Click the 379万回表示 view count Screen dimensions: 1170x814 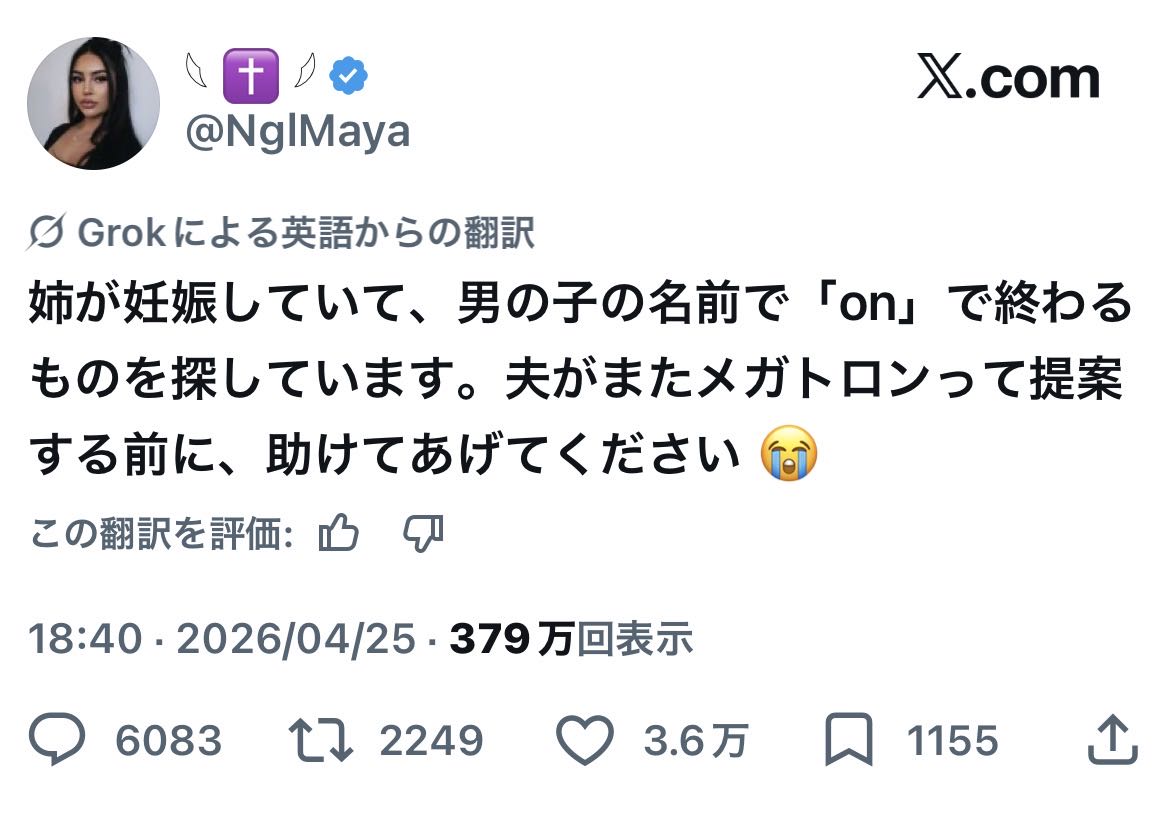pos(571,639)
